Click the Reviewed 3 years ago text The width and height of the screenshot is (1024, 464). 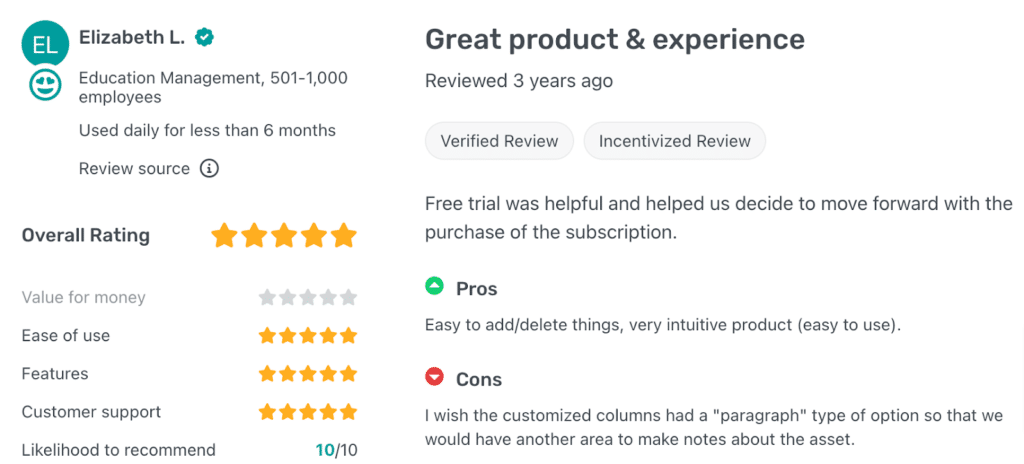[x=519, y=81]
